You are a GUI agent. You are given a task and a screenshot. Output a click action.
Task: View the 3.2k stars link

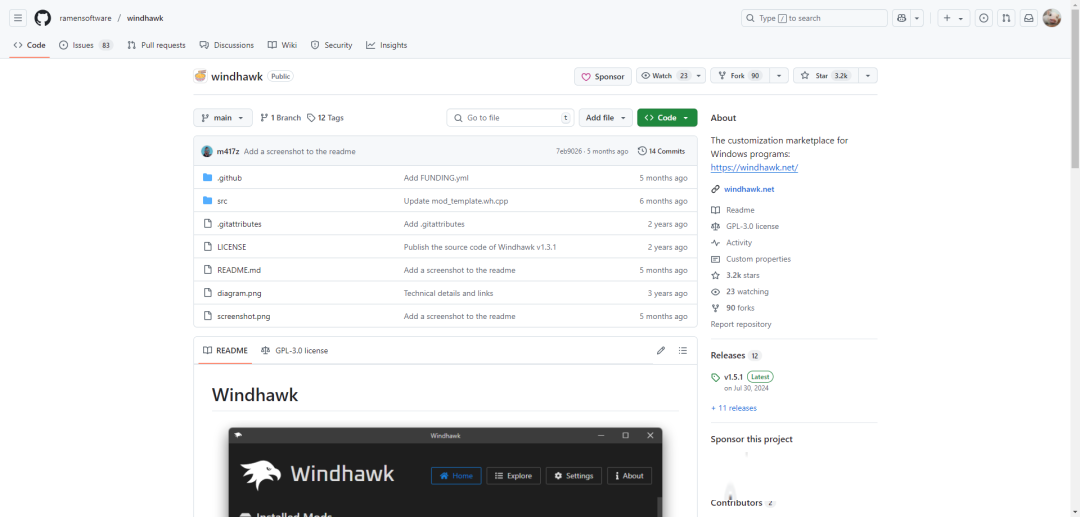[736, 275]
